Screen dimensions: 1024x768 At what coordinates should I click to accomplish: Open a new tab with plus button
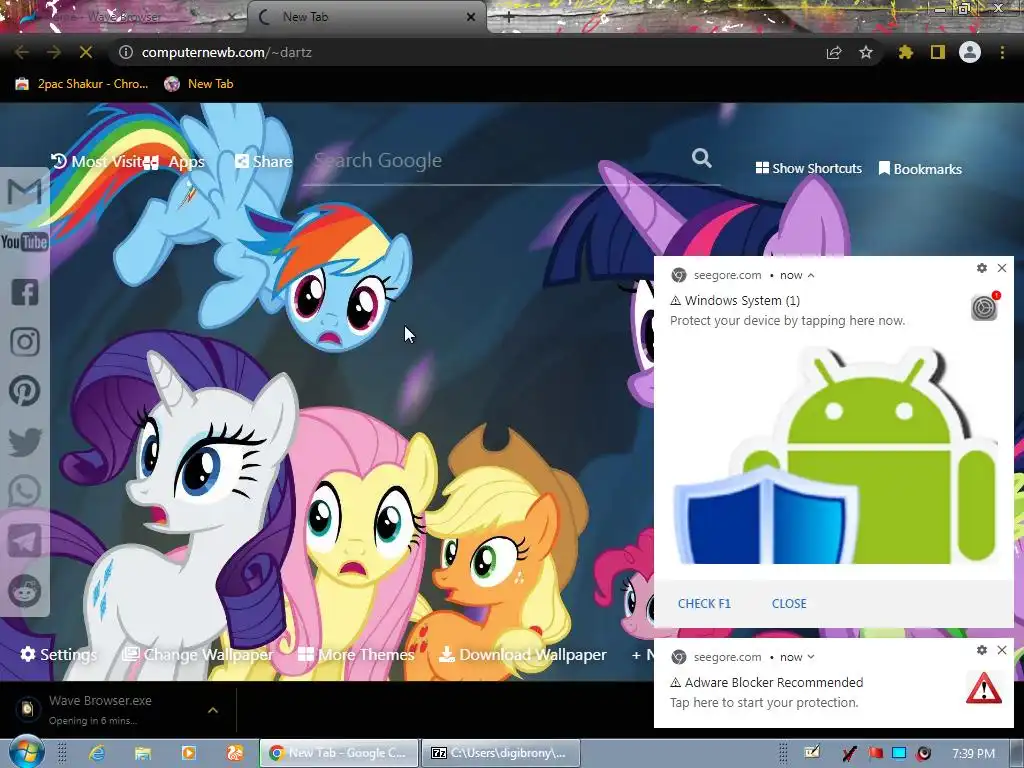point(509,17)
